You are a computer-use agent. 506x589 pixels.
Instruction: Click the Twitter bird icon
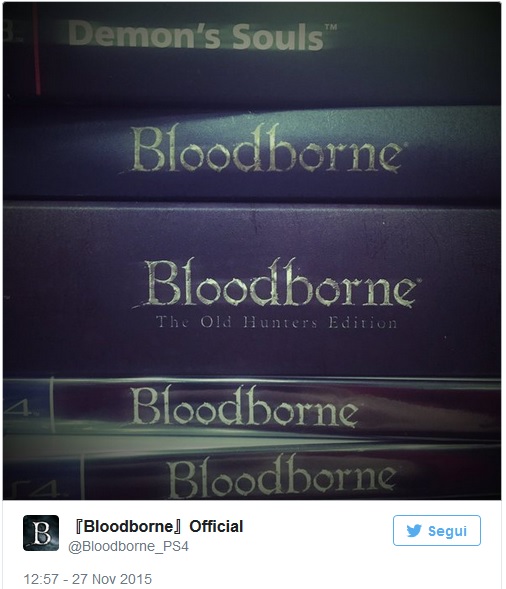click(414, 531)
